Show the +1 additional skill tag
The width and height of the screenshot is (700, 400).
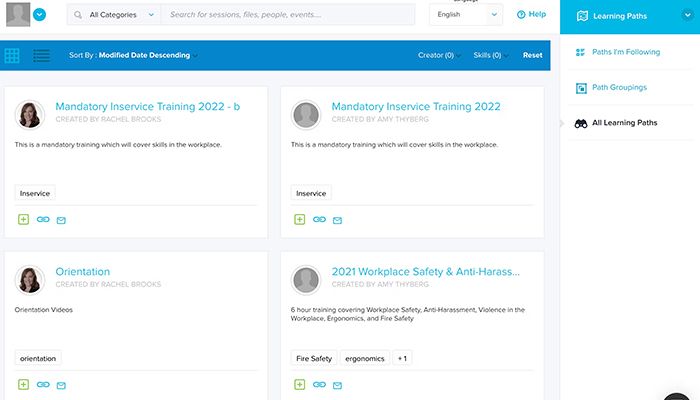coord(402,358)
